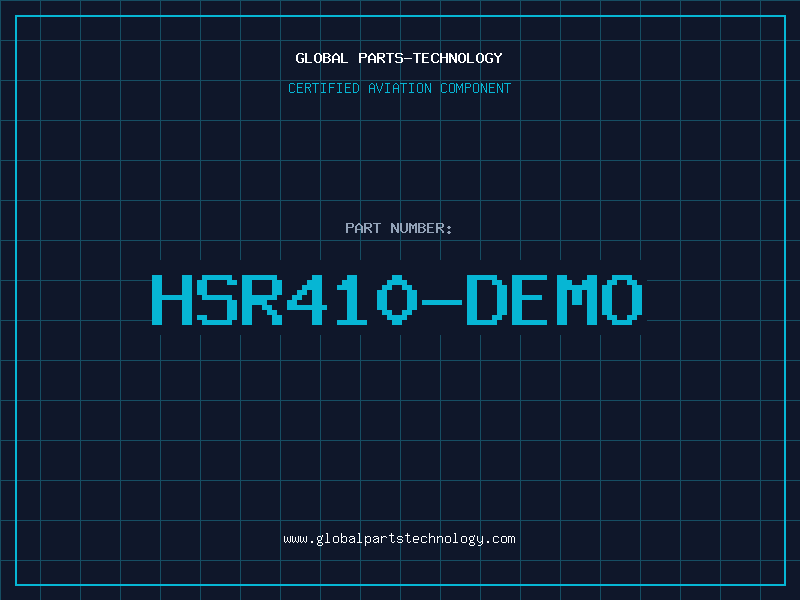Click the letter M in DEMO
Image resolution: width=800 pixels, height=600 pixels.
click(579, 299)
